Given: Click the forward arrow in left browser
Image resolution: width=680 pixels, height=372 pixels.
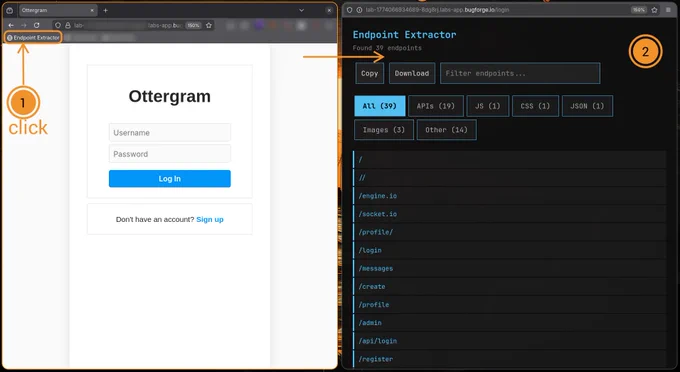Looking at the screenshot, I should (24, 25).
